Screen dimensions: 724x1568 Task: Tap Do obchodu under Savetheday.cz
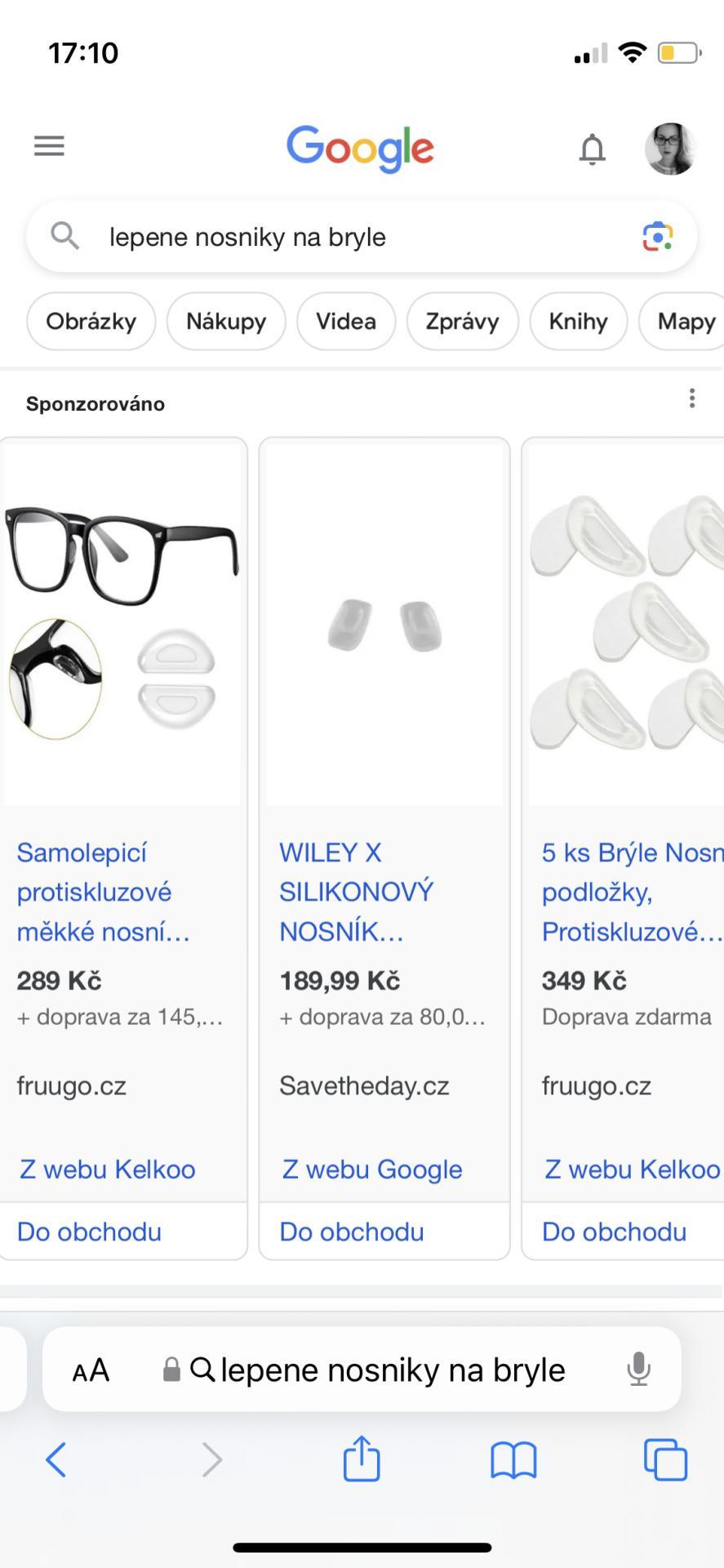352,1232
